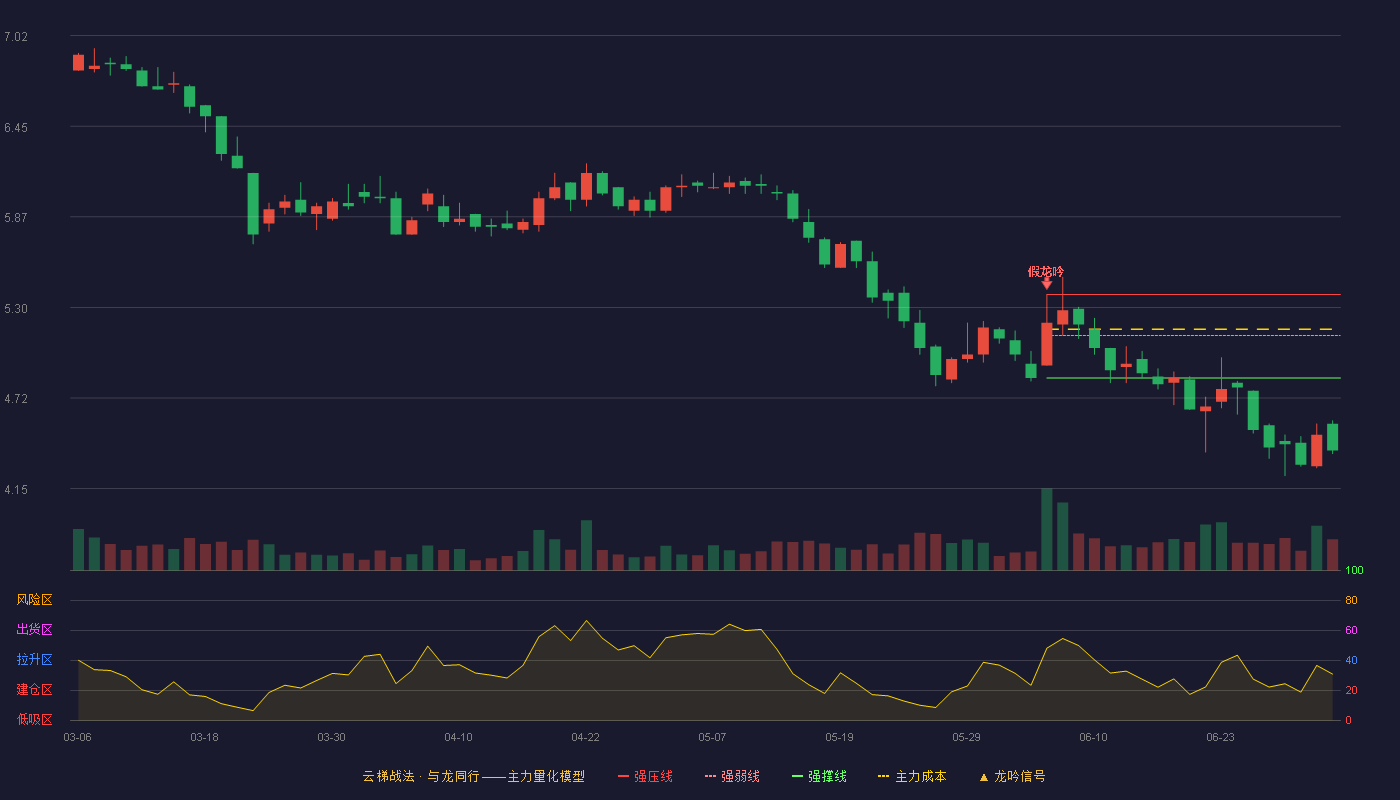This screenshot has width=1400, height=800.
Task: Click the green 100 indicator axis value
Action: click(x=1354, y=571)
